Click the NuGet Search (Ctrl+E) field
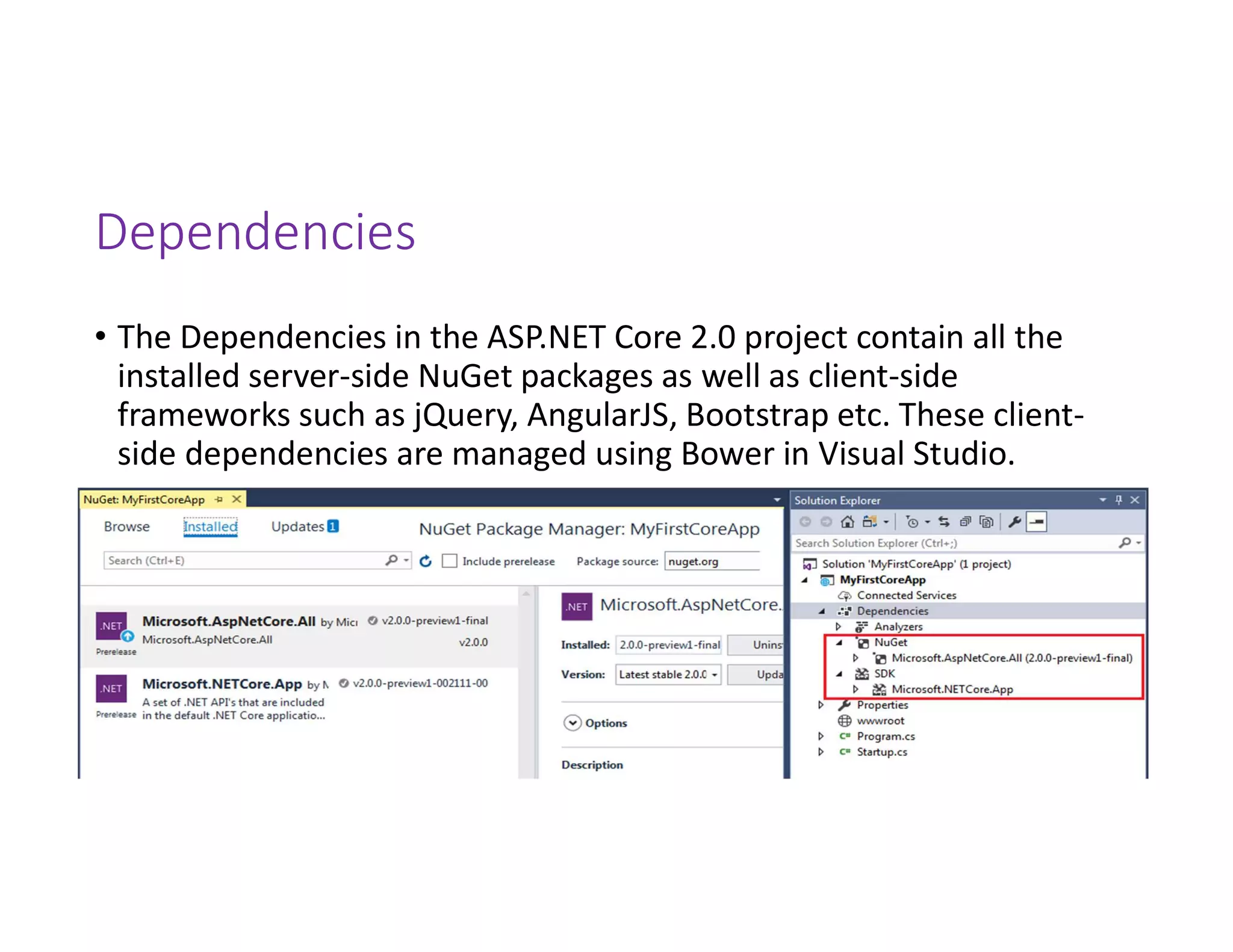The height and width of the screenshot is (952, 1233). (243, 561)
